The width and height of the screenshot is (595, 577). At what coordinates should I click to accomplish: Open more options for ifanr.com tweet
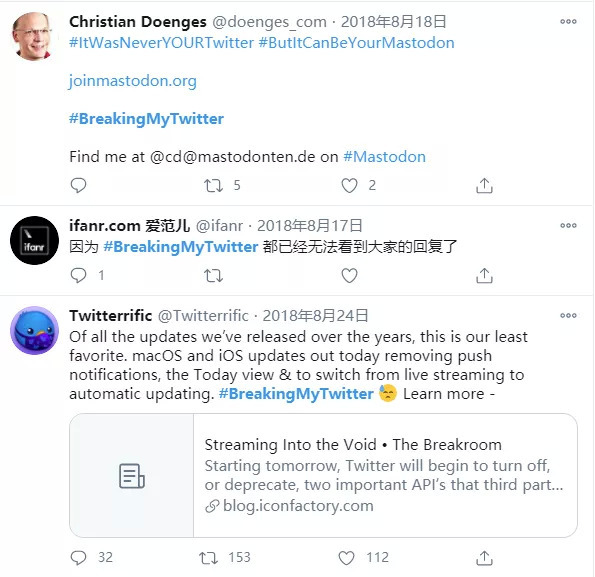[x=568, y=225]
